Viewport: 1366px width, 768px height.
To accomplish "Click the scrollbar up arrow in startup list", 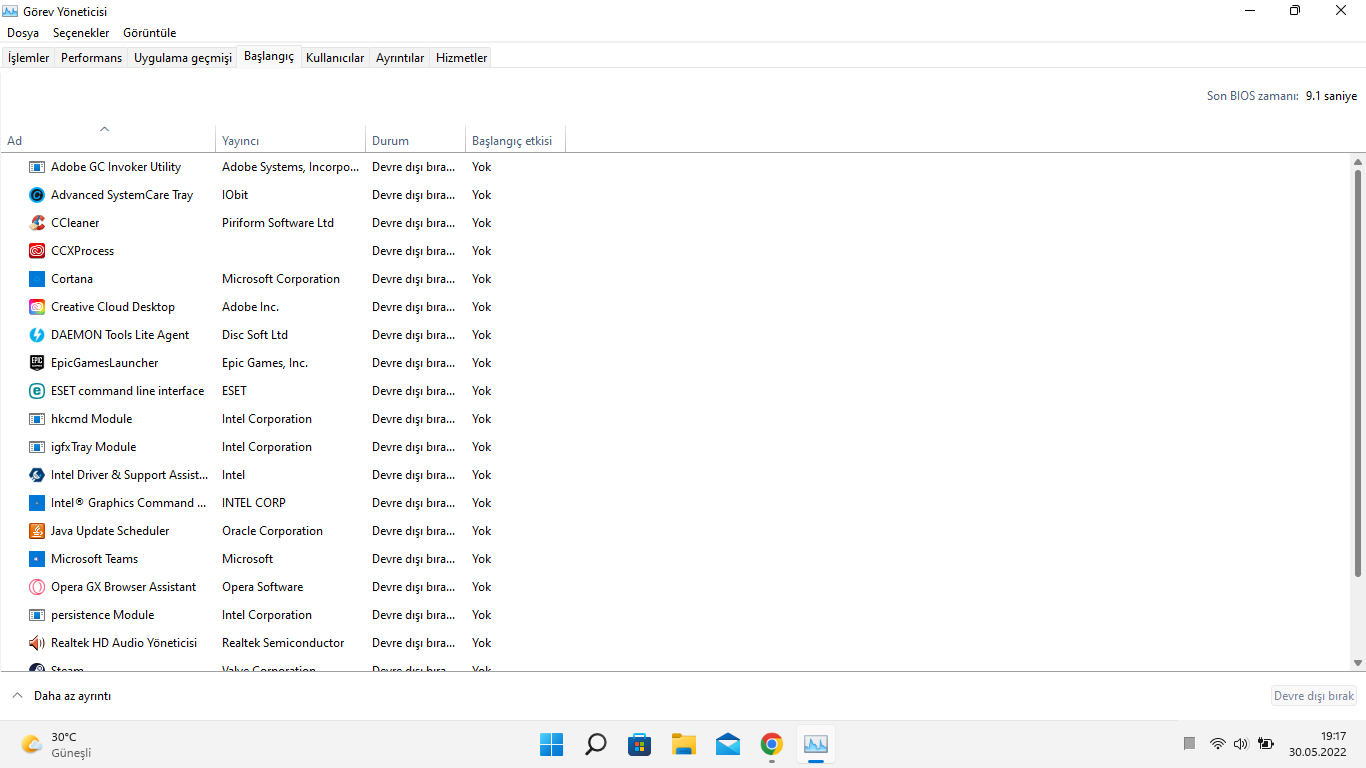I will tap(1358, 161).
